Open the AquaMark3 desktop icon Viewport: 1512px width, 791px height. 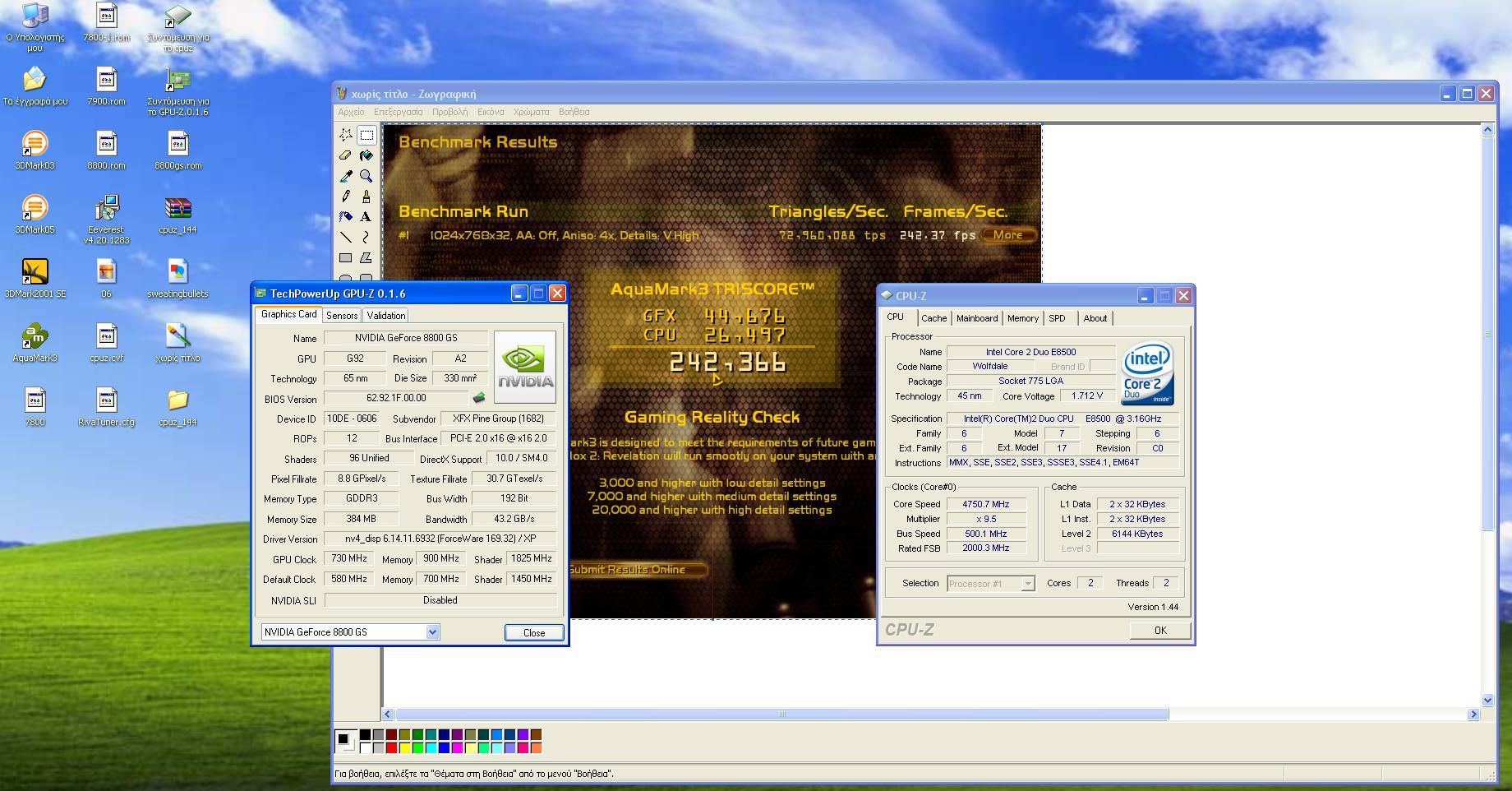pos(35,343)
